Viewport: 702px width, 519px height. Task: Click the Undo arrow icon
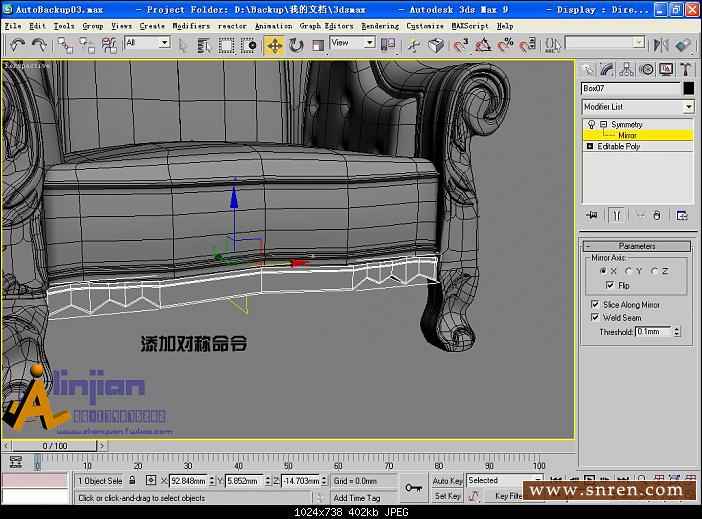pyautogui.click(x=17, y=45)
